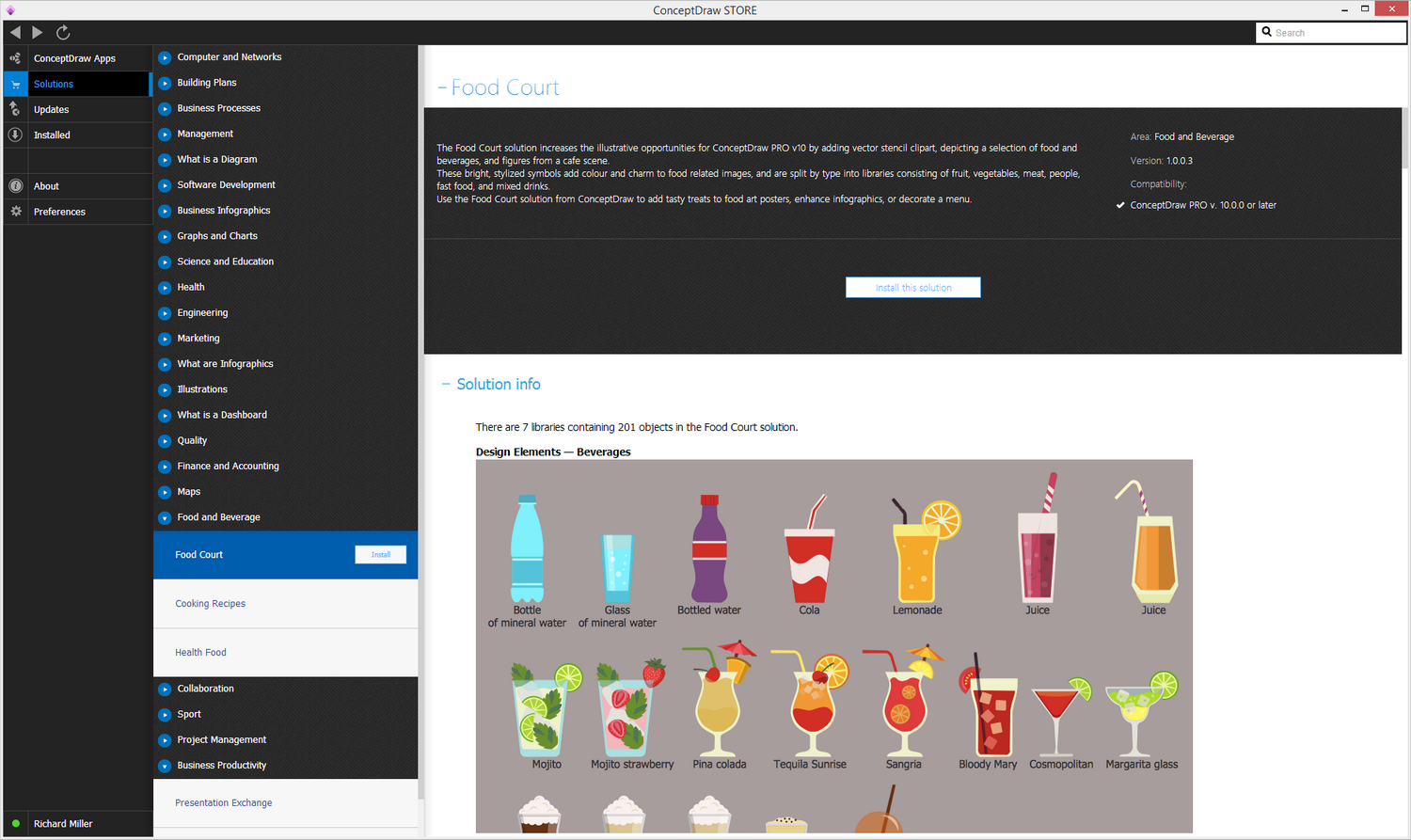Image resolution: width=1411 pixels, height=840 pixels.
Task: Expand the Collaboration category
Action: [x=165, y=689]
